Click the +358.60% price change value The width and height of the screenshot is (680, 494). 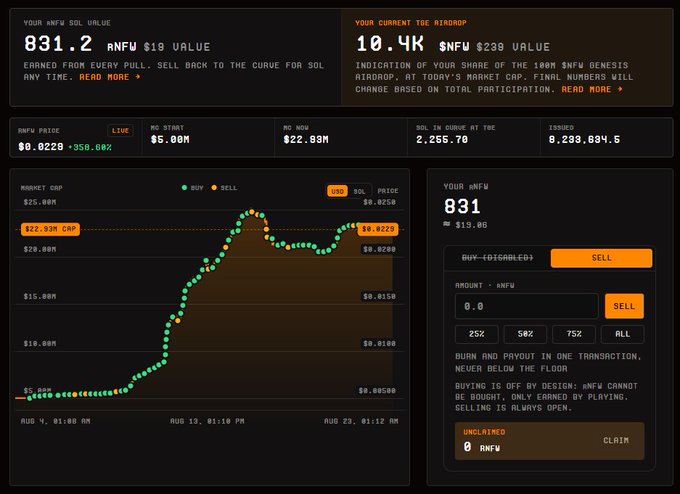[x=90, y=147]
